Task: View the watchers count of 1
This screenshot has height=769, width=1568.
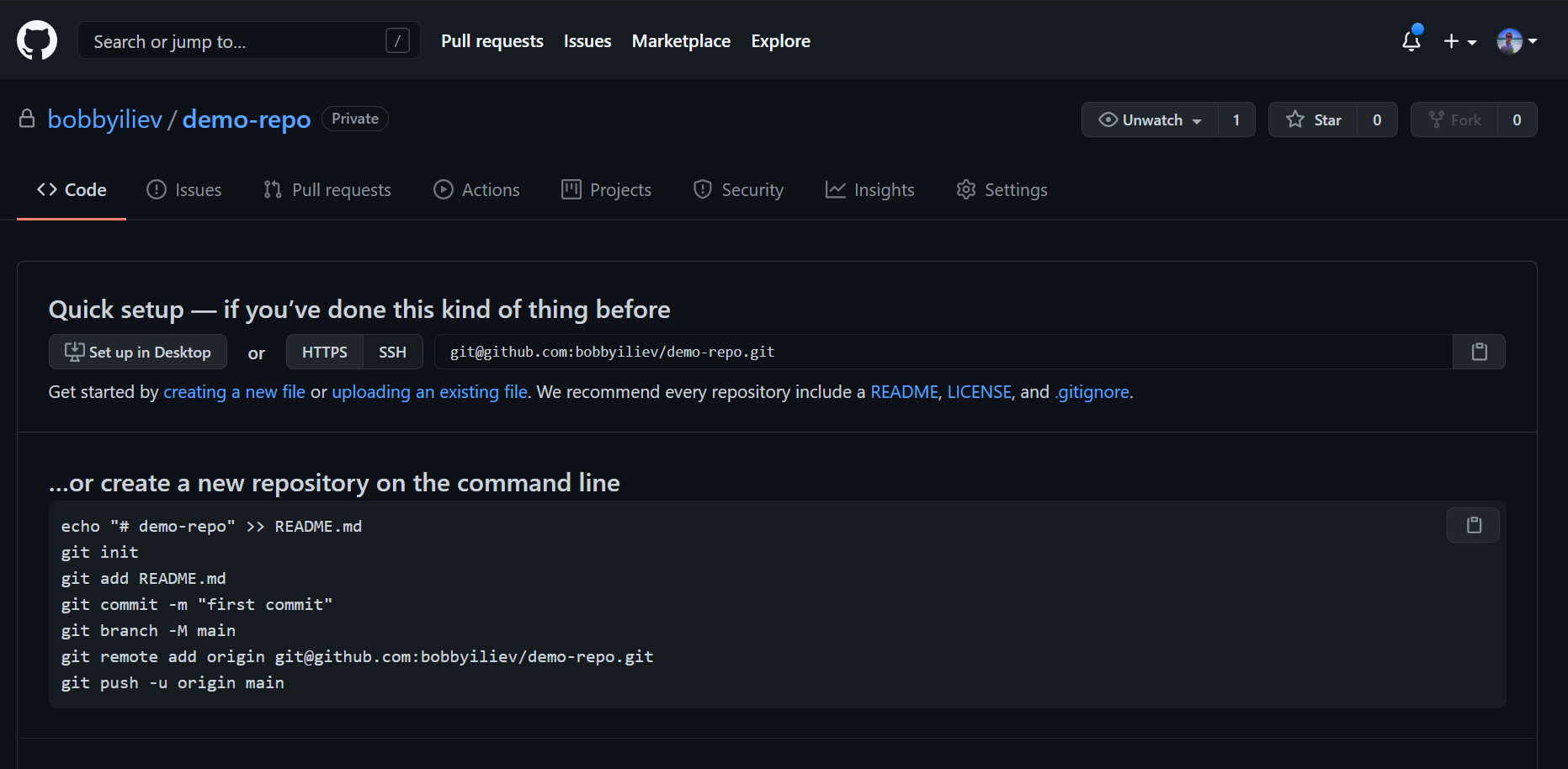Action: [1236, 119]
